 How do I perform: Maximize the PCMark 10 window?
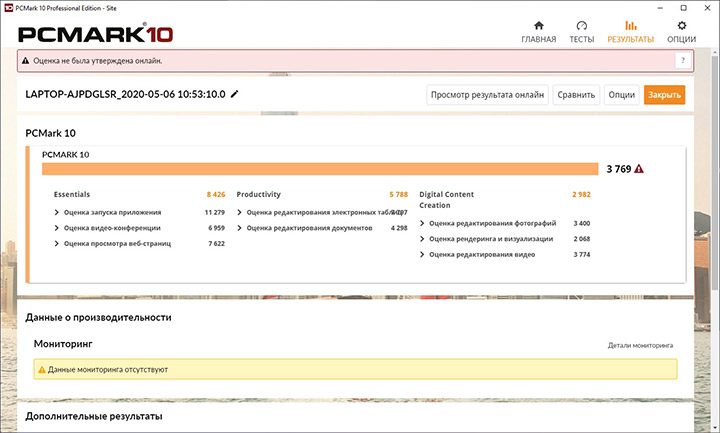tap(684, 8)
